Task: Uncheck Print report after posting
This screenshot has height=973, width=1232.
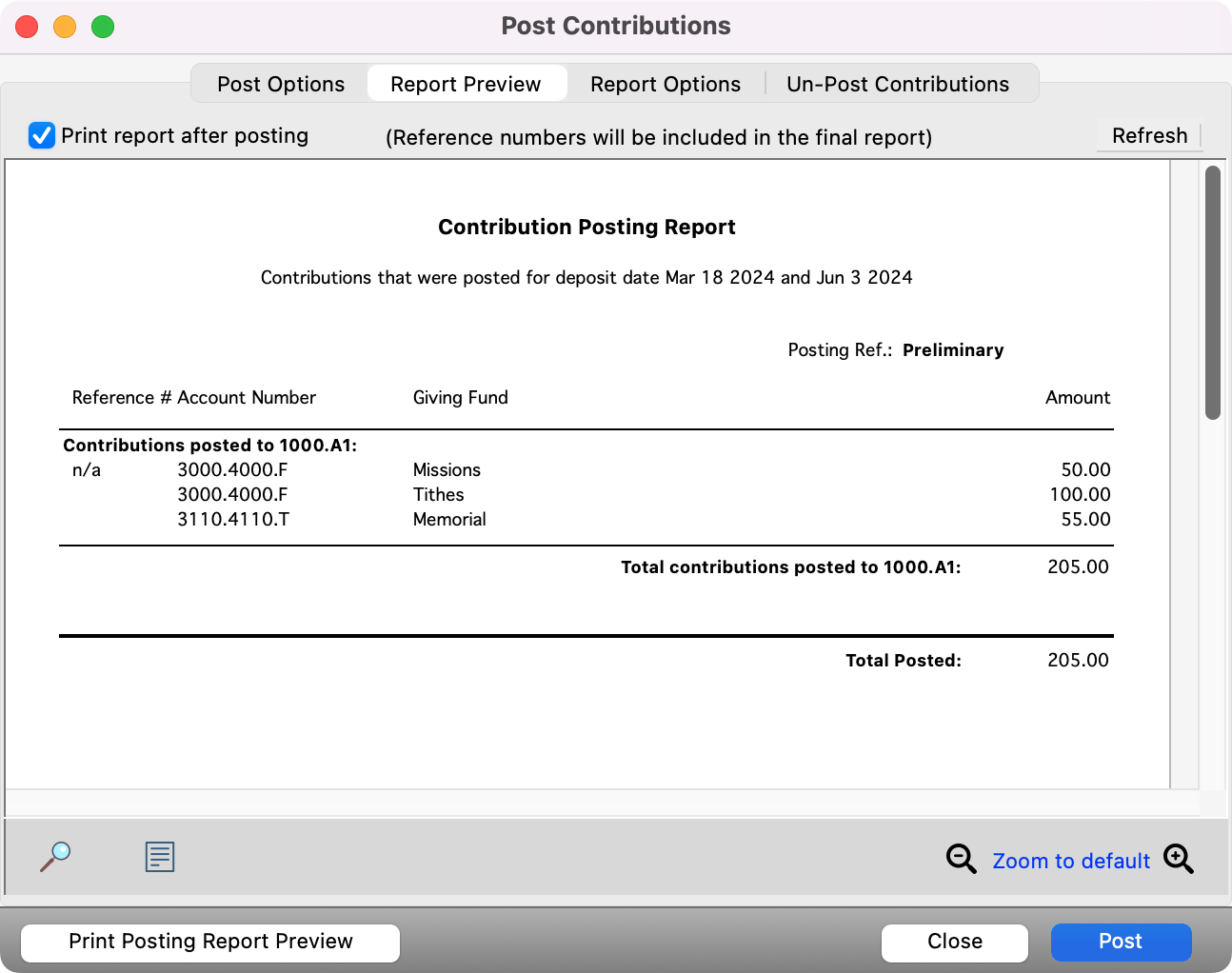Action: pyautogui.click(x=41, y=135)
